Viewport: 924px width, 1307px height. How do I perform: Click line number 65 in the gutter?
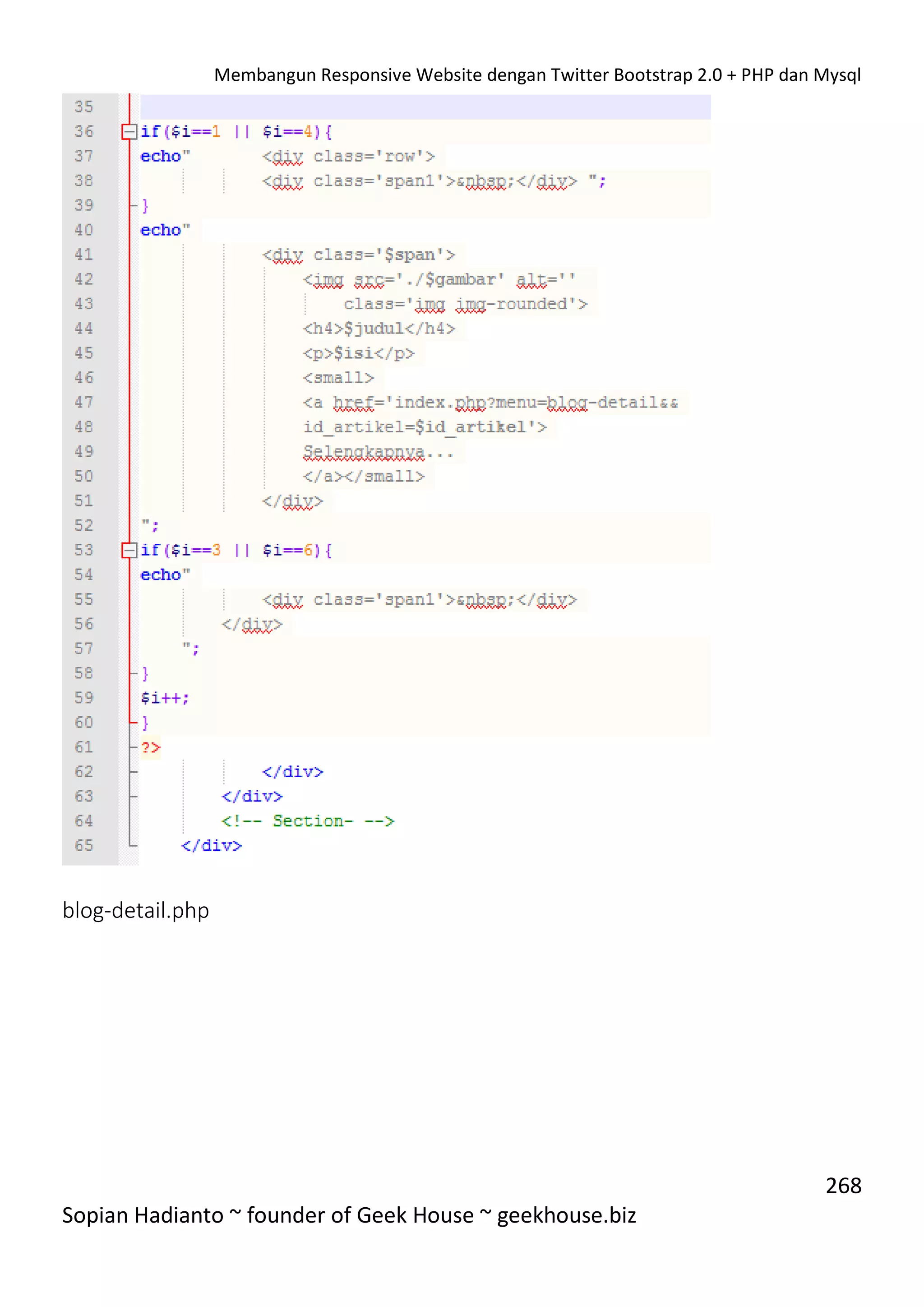[x=83, y=845]
